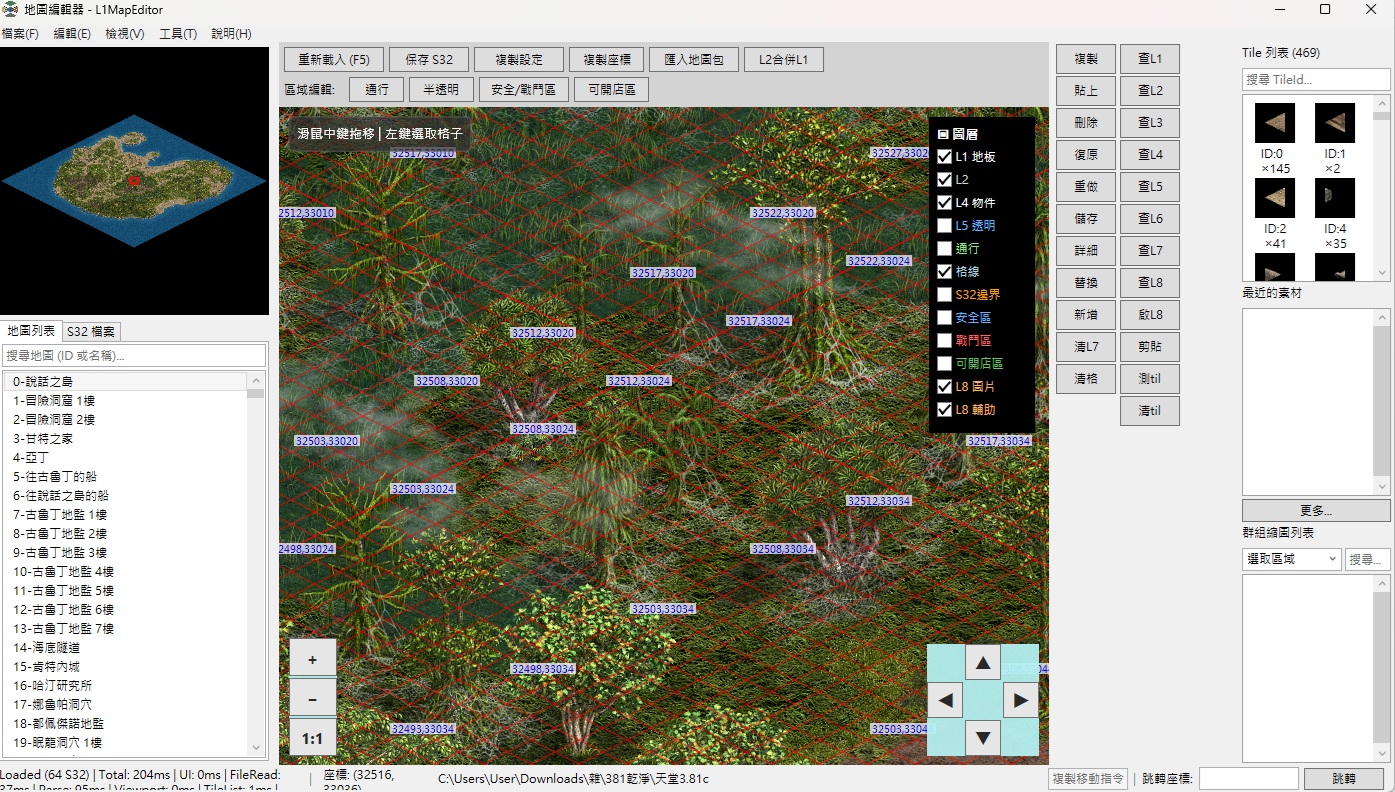Click the 複製移動指令 button

pyautogui.click(x=1088, y=779)
